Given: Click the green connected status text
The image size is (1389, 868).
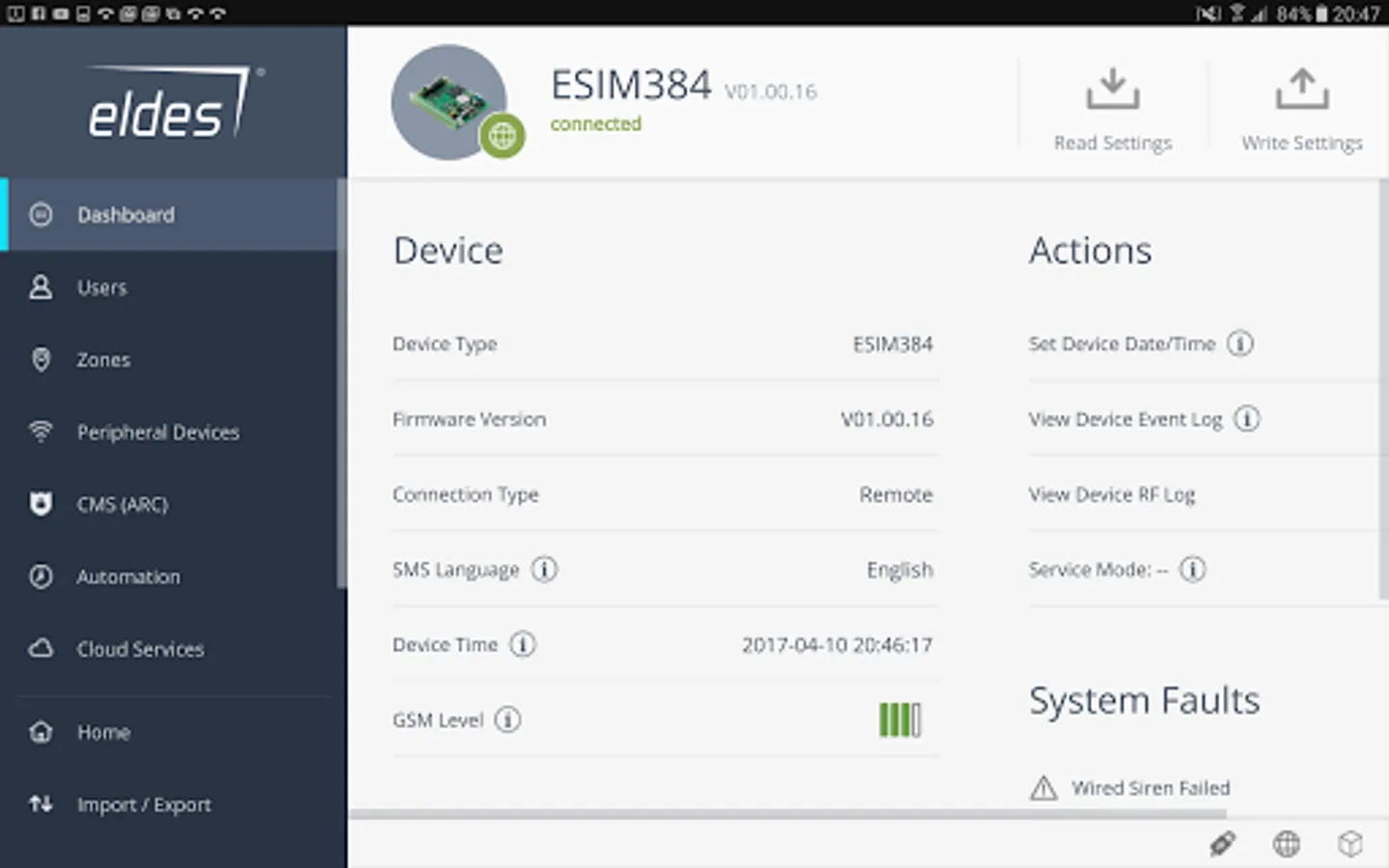Looking at the screenshot, I should click(x=595, y=123).
